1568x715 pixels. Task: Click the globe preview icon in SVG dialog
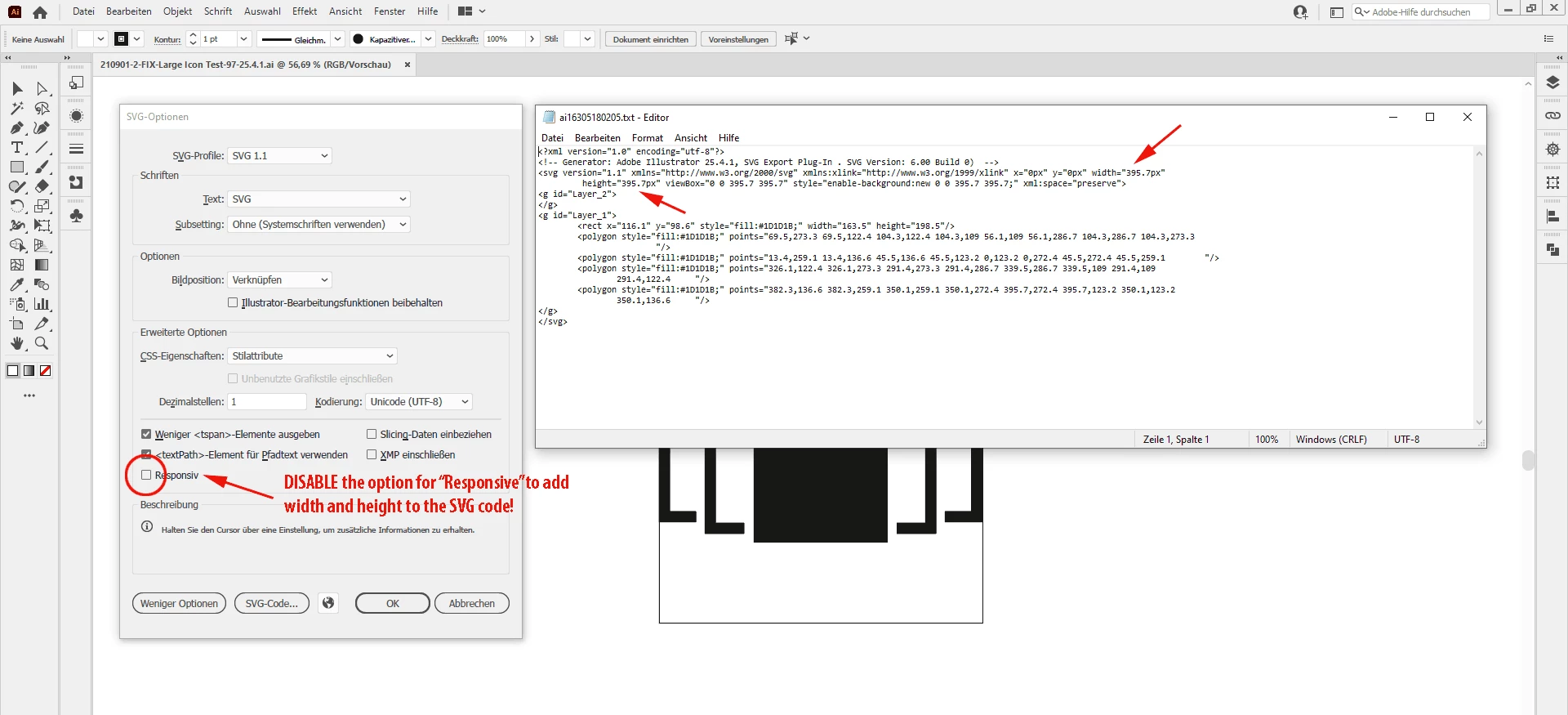[328, 603]
